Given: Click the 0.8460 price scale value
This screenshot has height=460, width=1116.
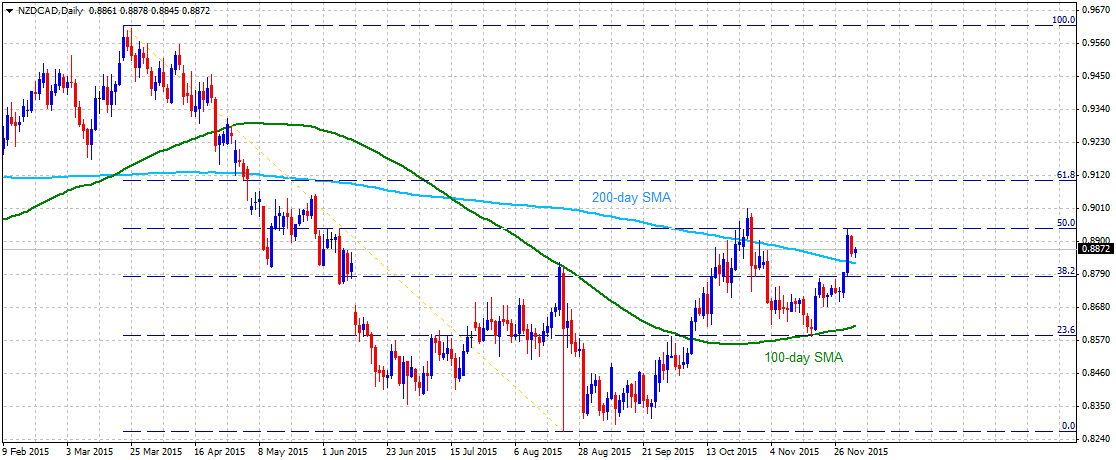Looking at the screenshot, I should (1096, 372).
